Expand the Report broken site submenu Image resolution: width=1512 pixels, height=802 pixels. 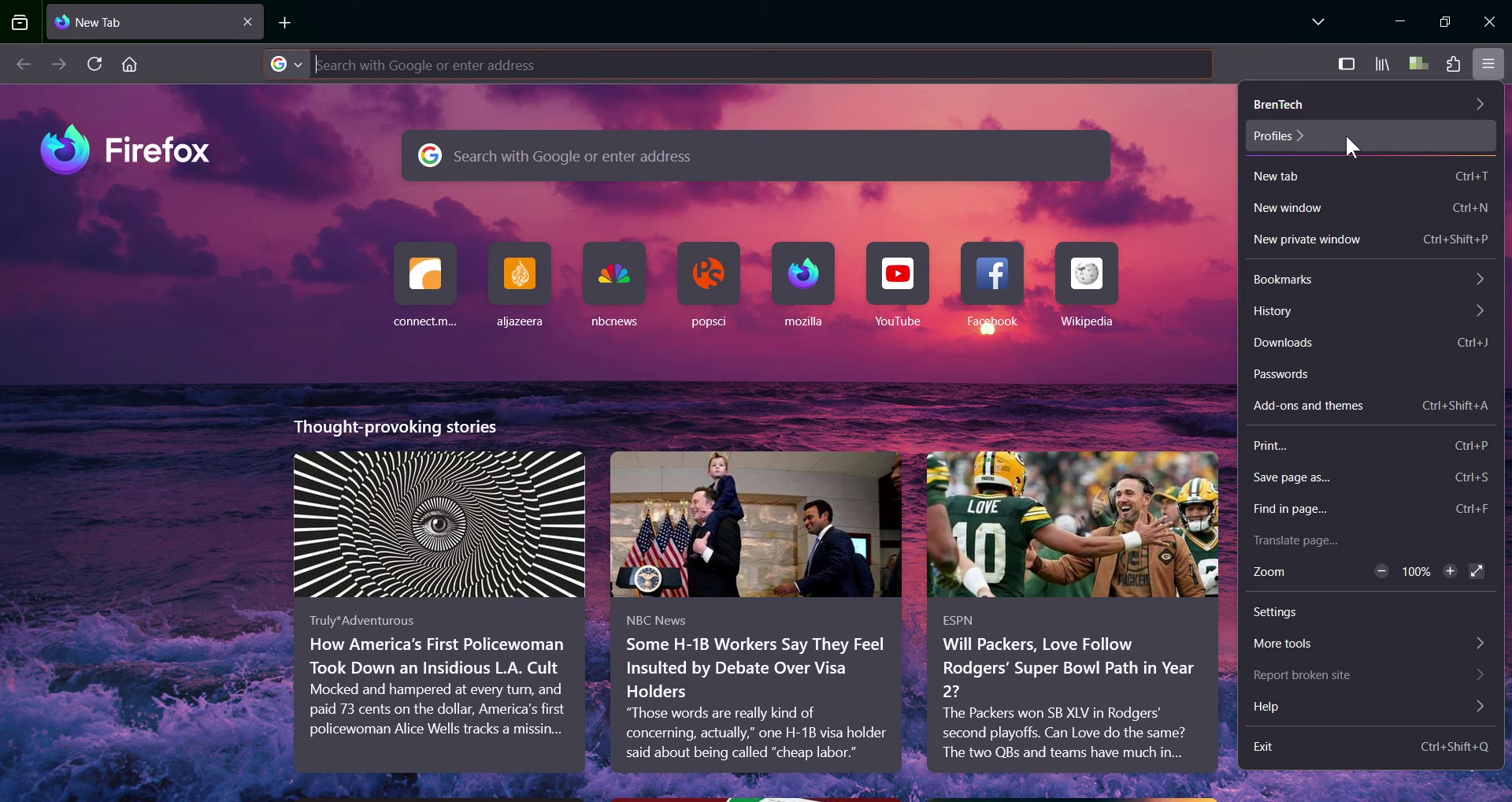(1370, 675)
